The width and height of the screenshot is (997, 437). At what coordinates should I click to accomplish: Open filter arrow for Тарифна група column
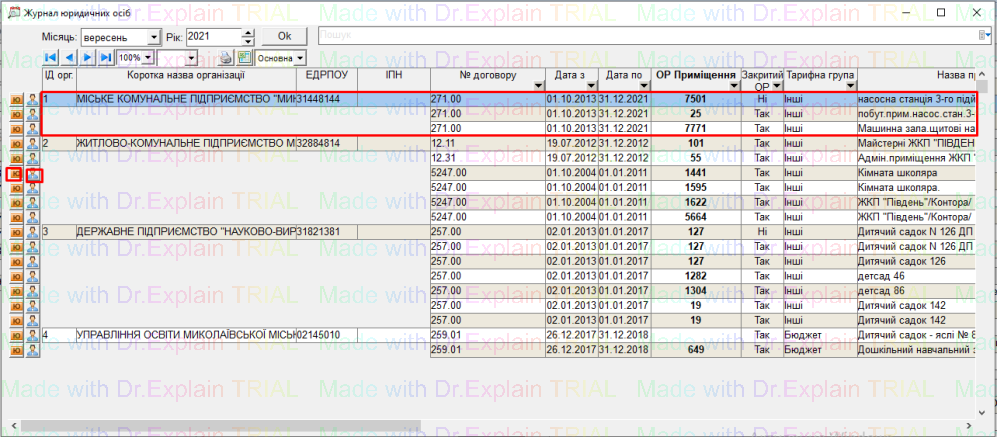[849, 85]
